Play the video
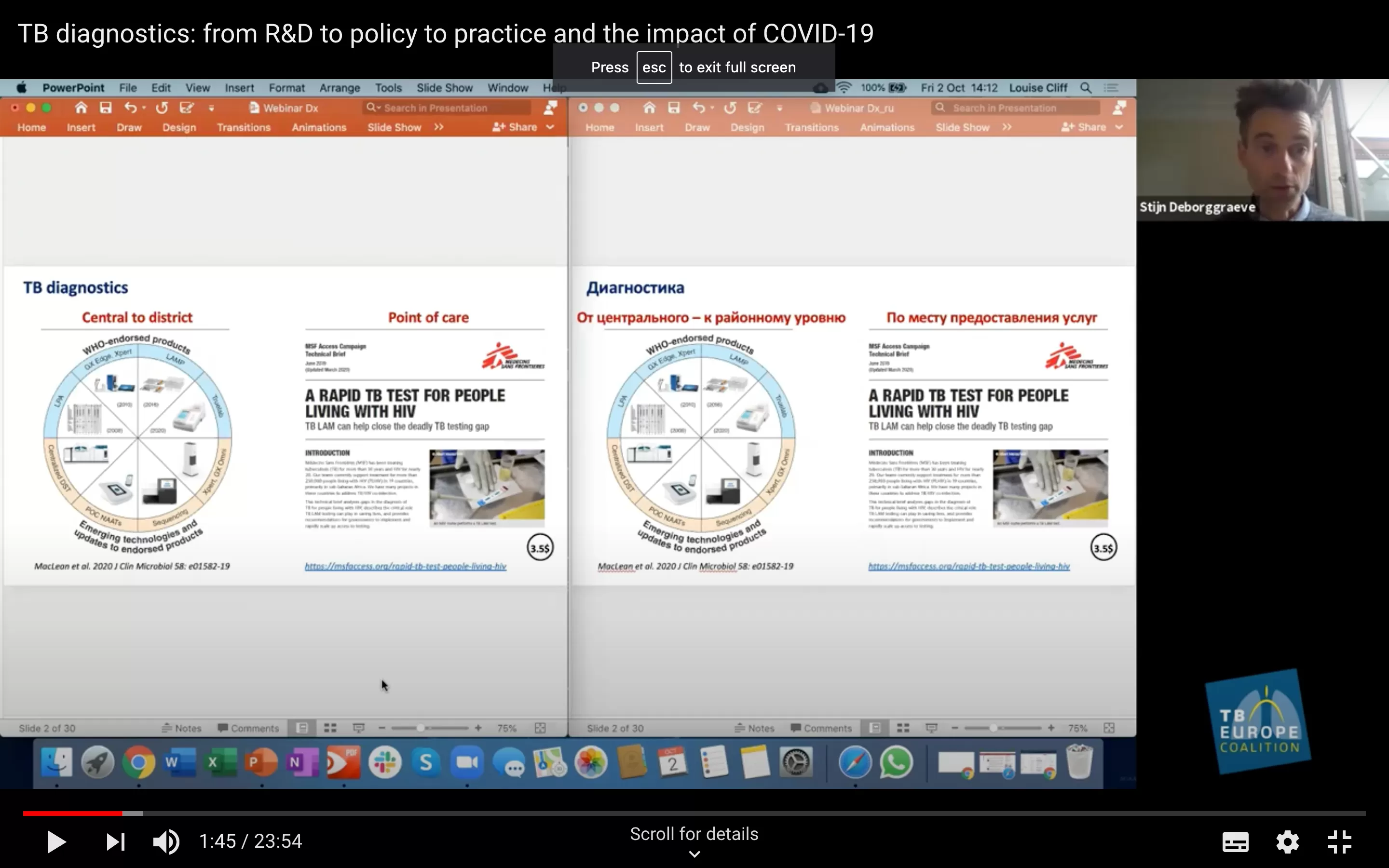The height and width of the screenshot is (868, 1389). (55, 841)
